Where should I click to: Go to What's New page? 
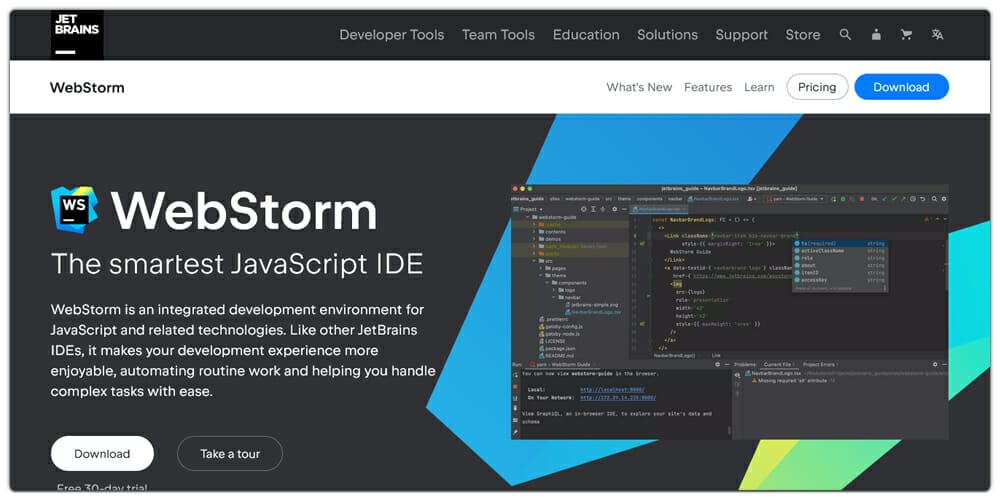(639, 87)
